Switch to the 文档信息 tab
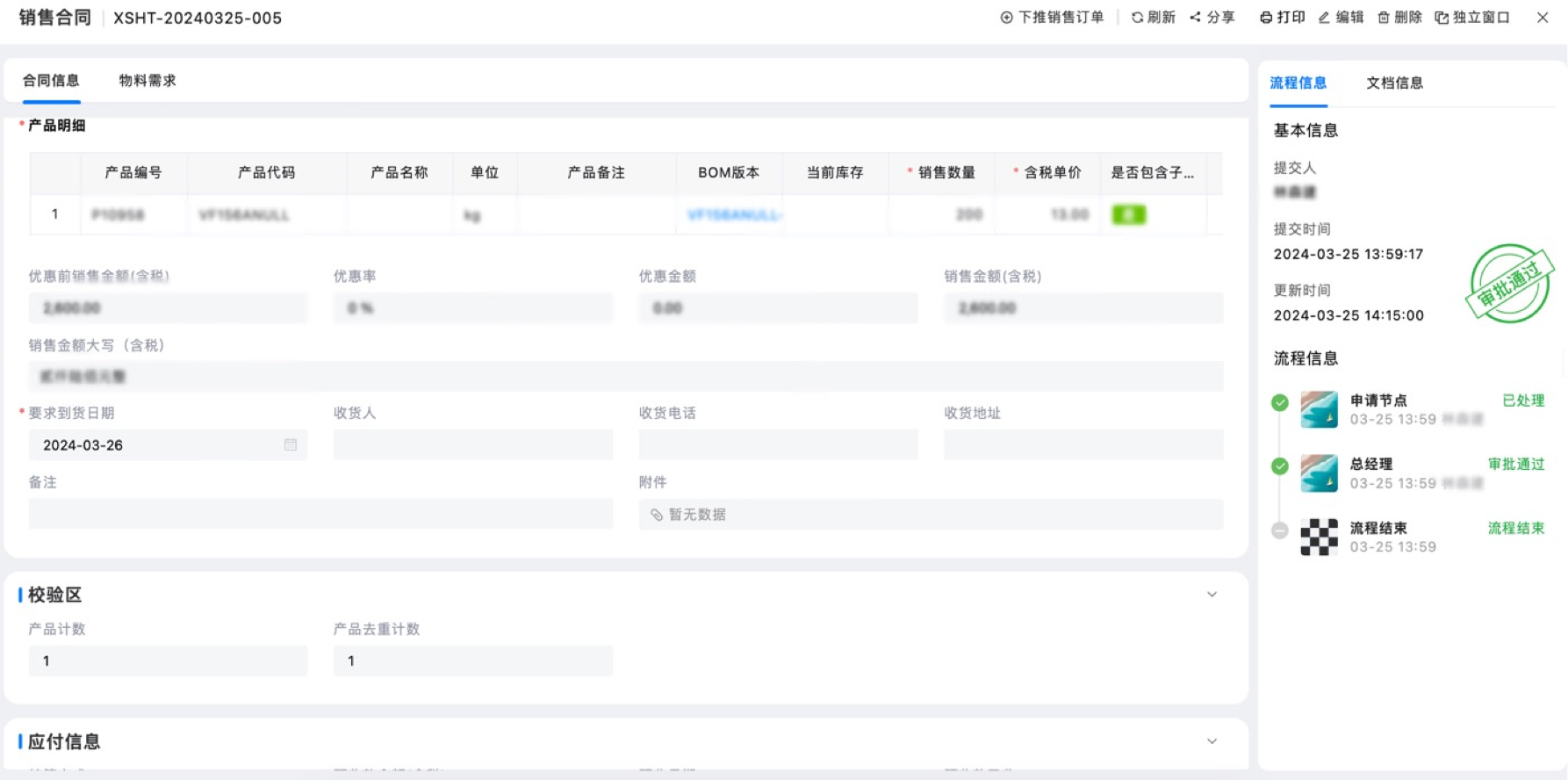This screenshot has height=780, width=1568. (x=1394, y=83)
